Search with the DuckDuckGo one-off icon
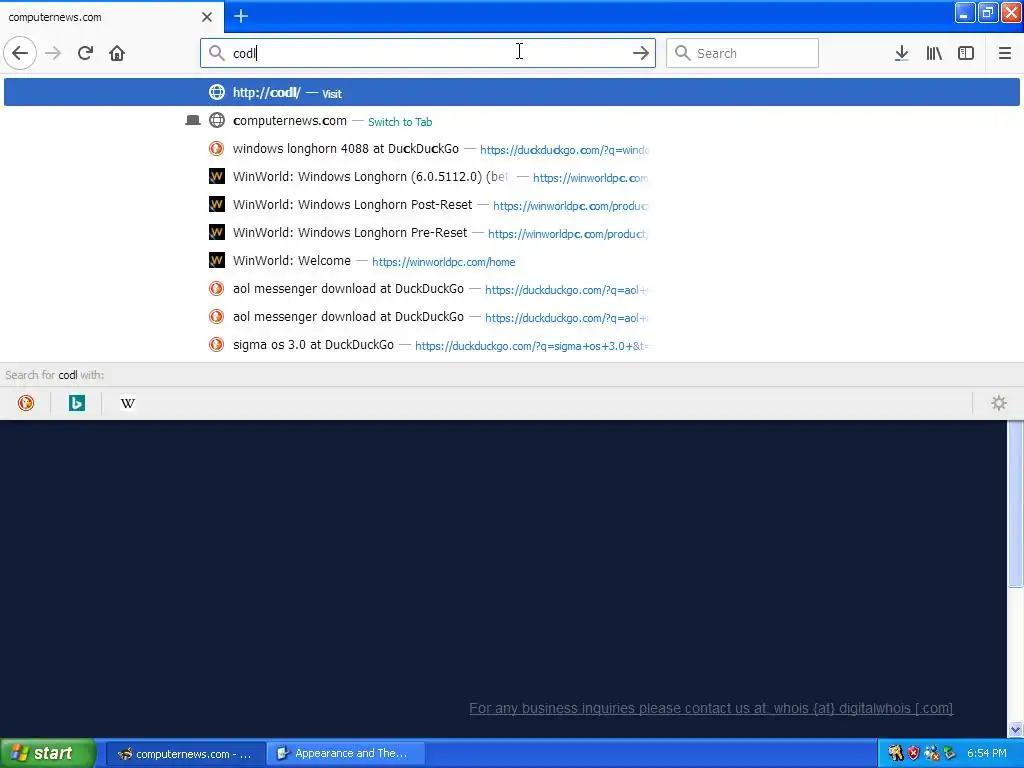This screenshot has height=768, width=1024. [25, 403]
